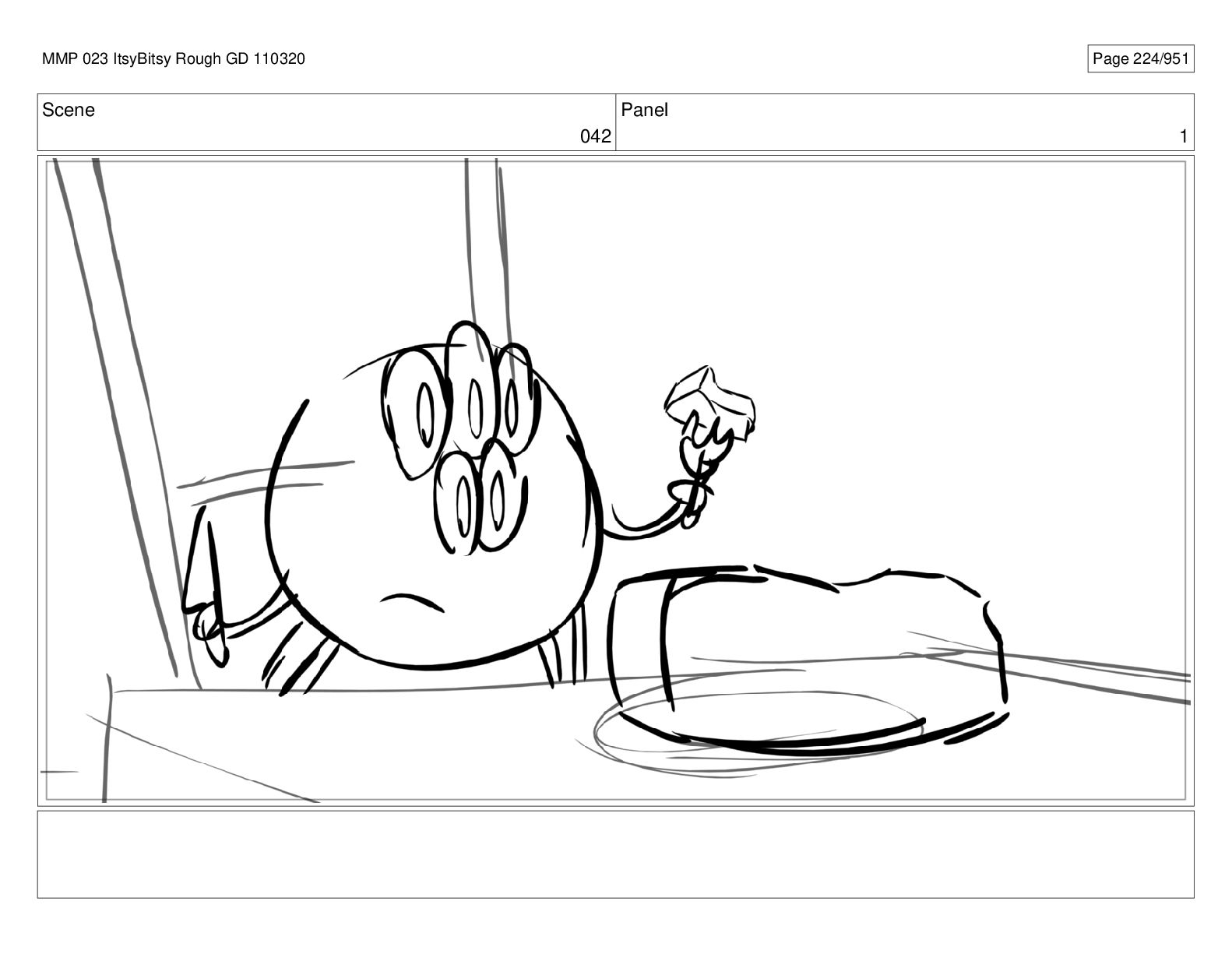Click the 'Page 224/951' page indicator box

pos(1140,59)
